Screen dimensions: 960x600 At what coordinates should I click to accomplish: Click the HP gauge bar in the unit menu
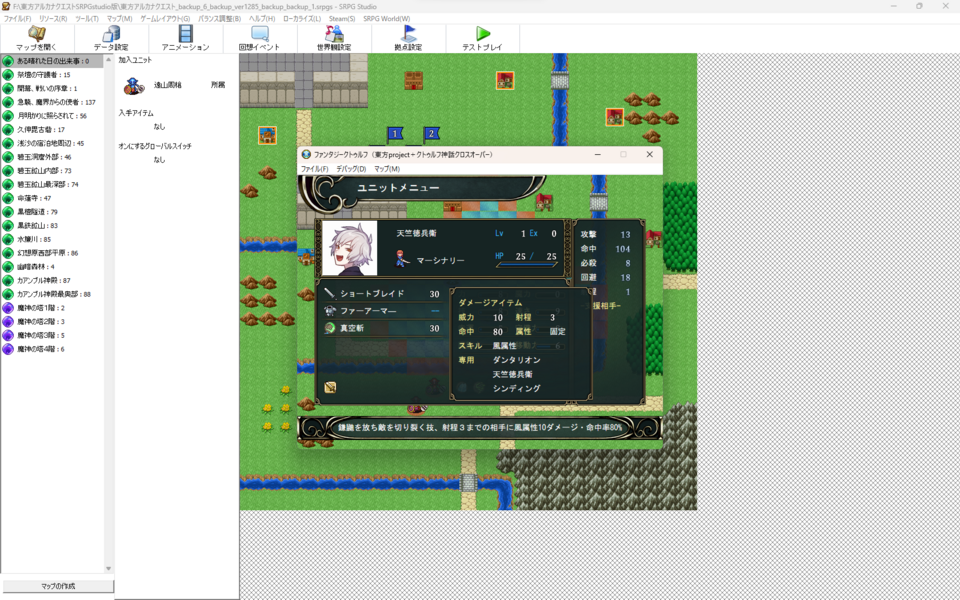[527, 264]
